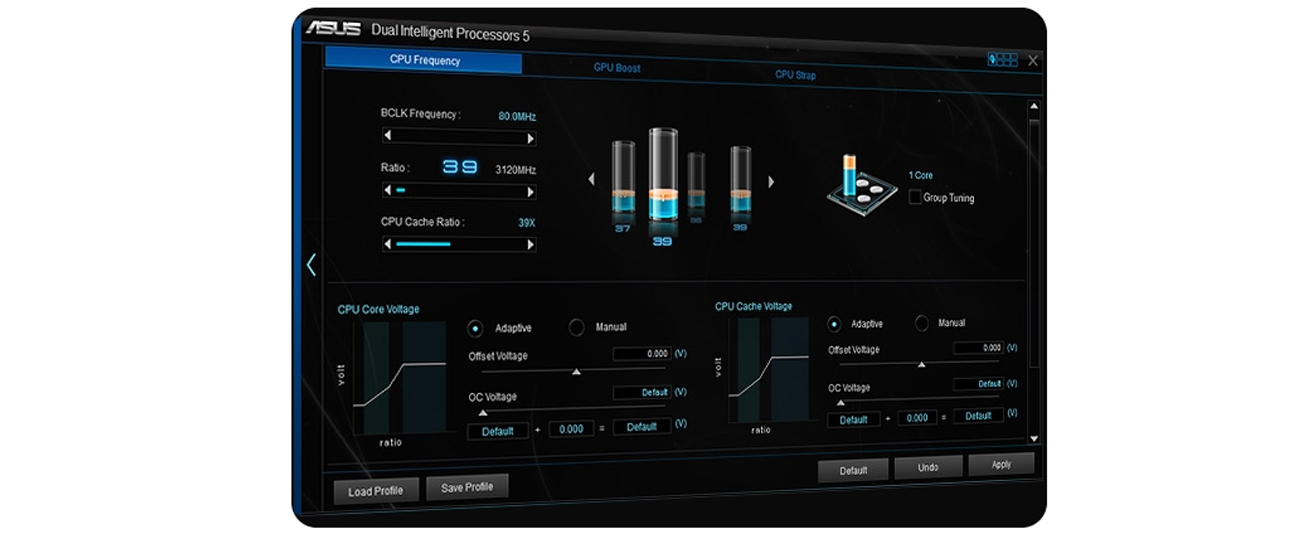Click CPU Cache OC Voltage Default field
This screenshot has width=1300, height=536.
pyautogui.click(x=978, y=384)
